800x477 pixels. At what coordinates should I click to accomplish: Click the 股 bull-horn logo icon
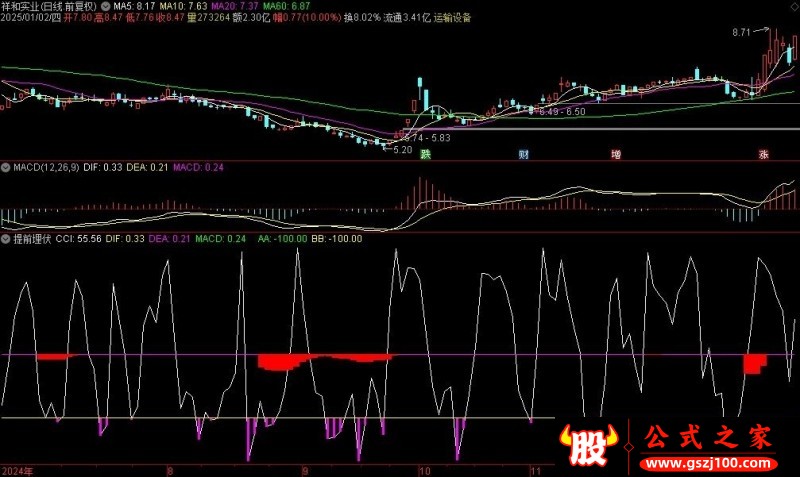(588, 445)
